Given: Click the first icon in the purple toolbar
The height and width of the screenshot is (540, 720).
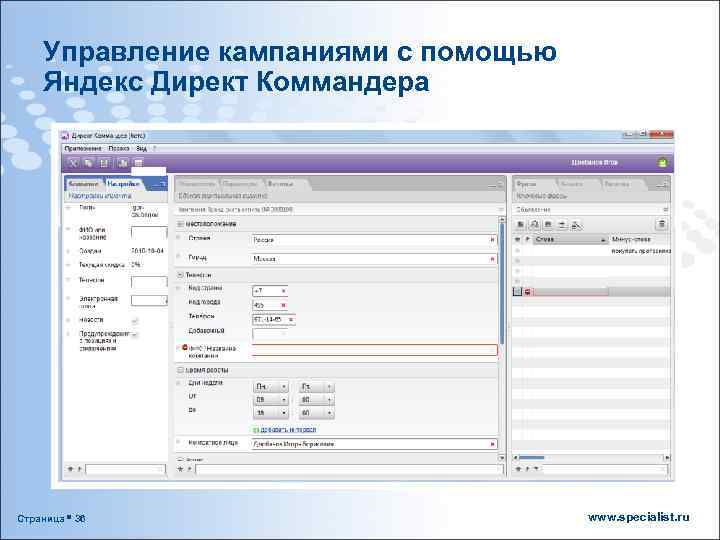Looking at the screenshot, I should pyautogui.click(x=74, y=163).
